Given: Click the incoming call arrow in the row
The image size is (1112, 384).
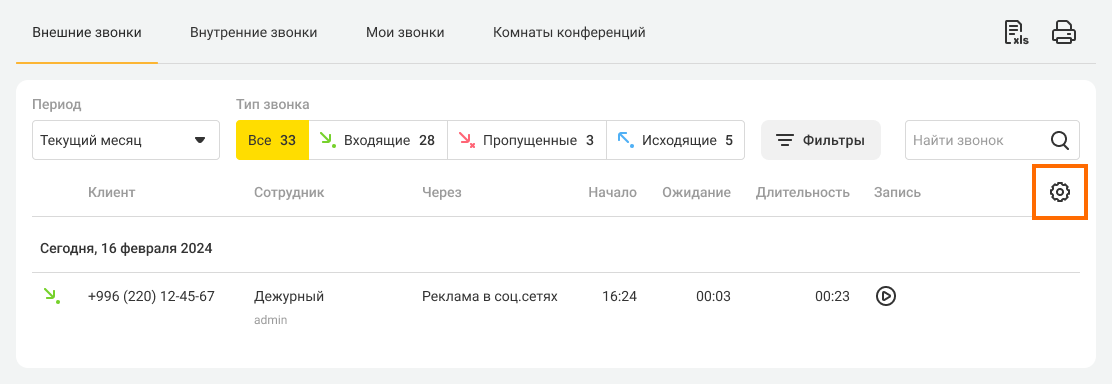Looking at the screenshot, I should click(51, 296).
